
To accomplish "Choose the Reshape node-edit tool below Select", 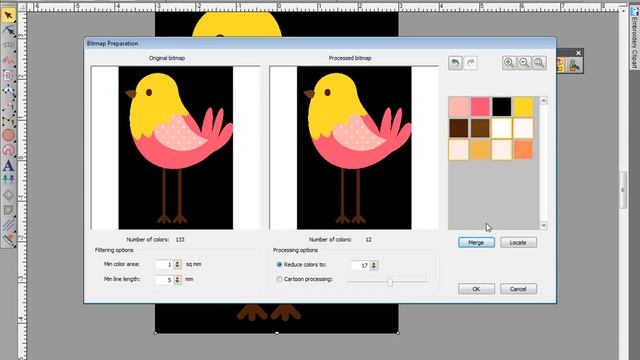I will click(8, 31).
